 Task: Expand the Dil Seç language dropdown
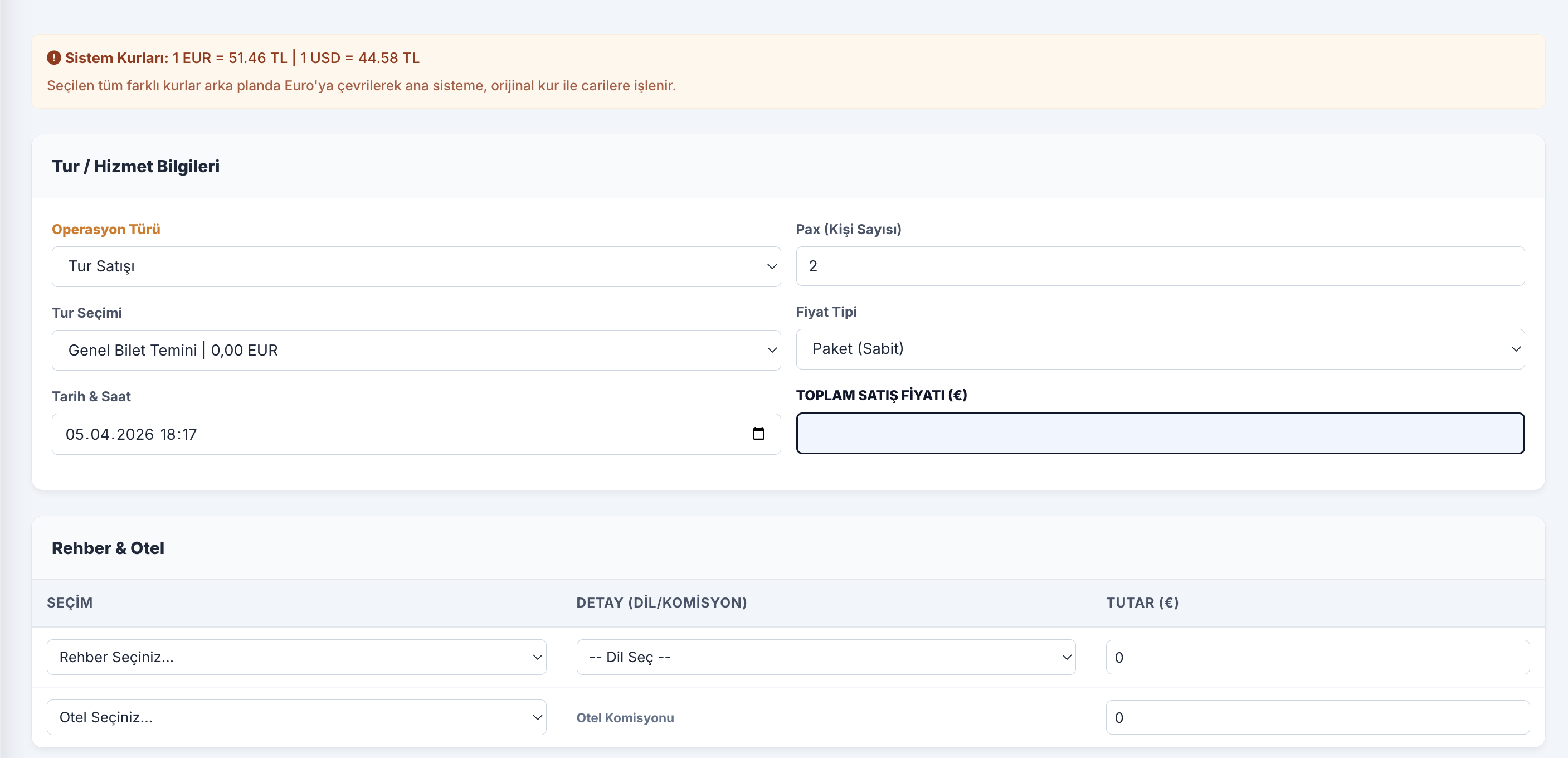(x=825, y=657)
